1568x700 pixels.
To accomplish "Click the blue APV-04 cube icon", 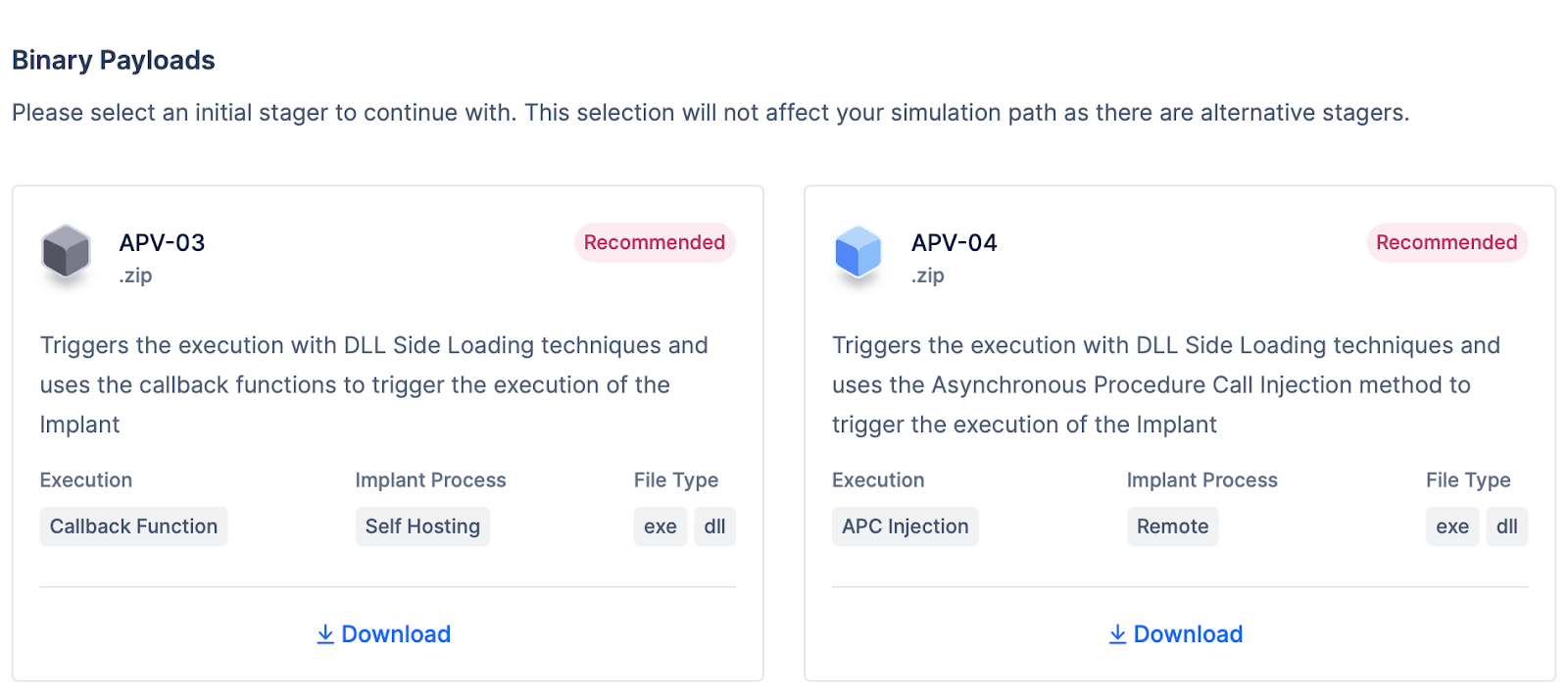I will pyautogui.click(x=857, y=251).
